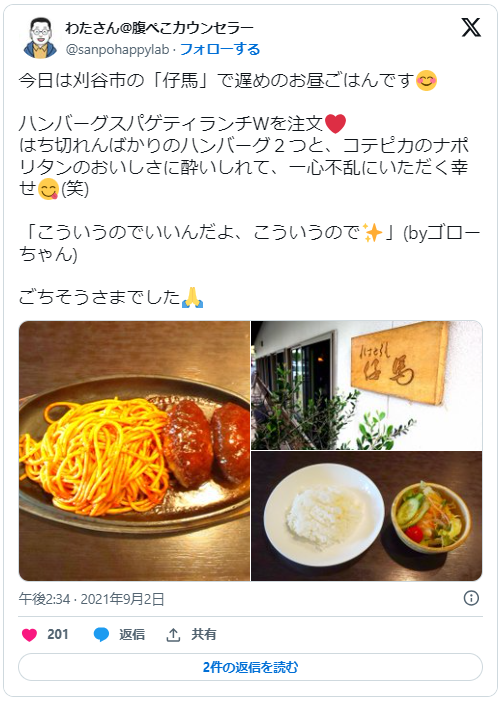Open the わたさん@腹ぺこカウンセラー display name
This screenshot has width=504, height=702.
pos(159,28)
